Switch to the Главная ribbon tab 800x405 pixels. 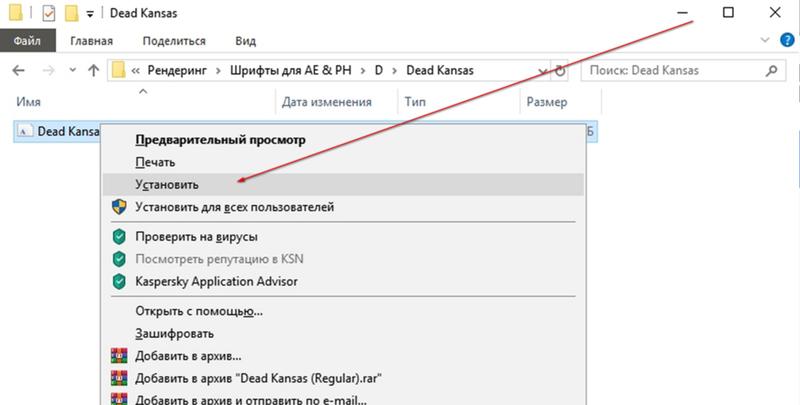click(92, 41)
